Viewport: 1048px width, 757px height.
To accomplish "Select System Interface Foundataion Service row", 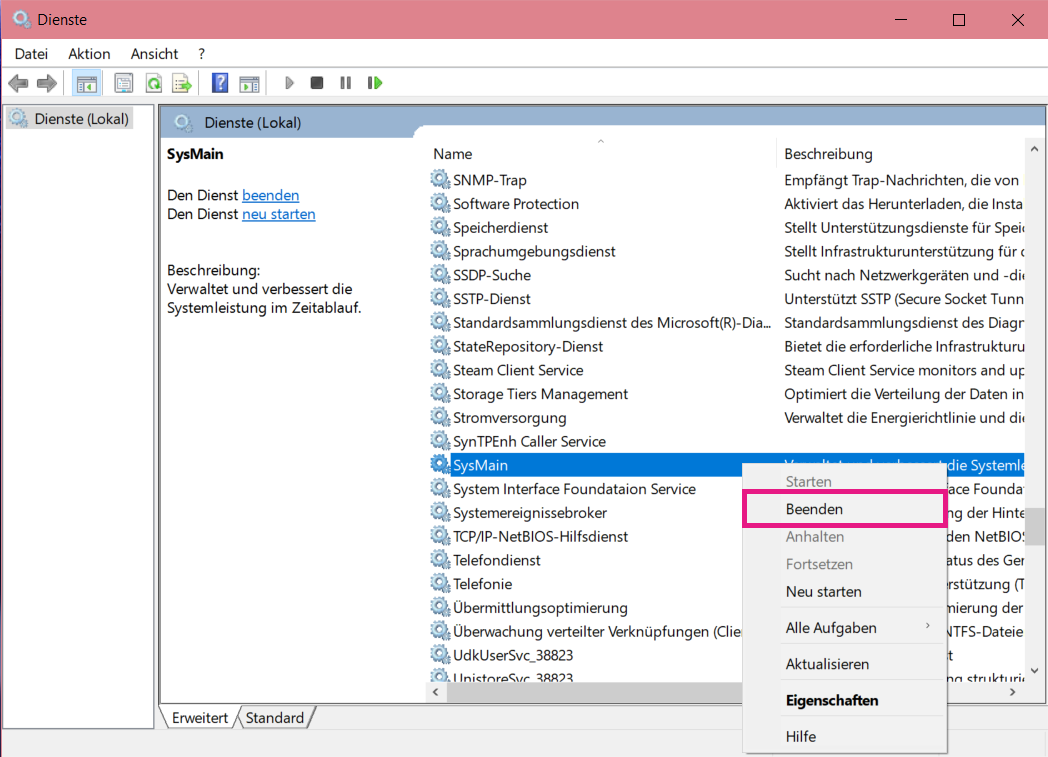I will [x=585, y=488].
